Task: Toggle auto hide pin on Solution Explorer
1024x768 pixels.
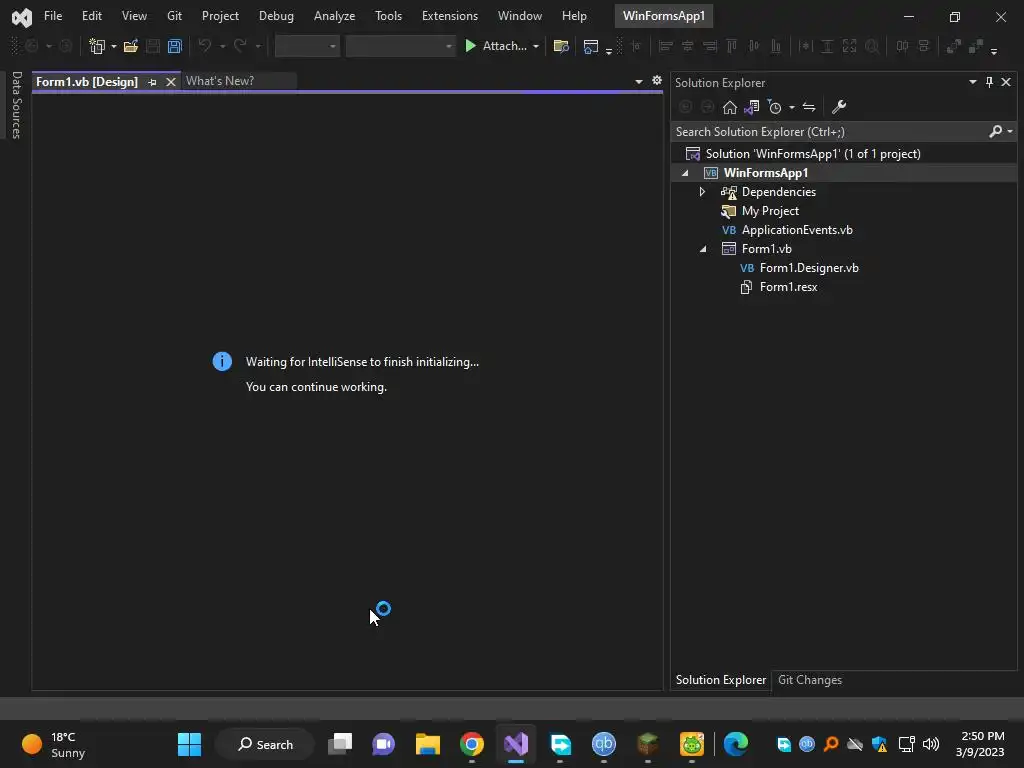Action: tap(989, 82)
